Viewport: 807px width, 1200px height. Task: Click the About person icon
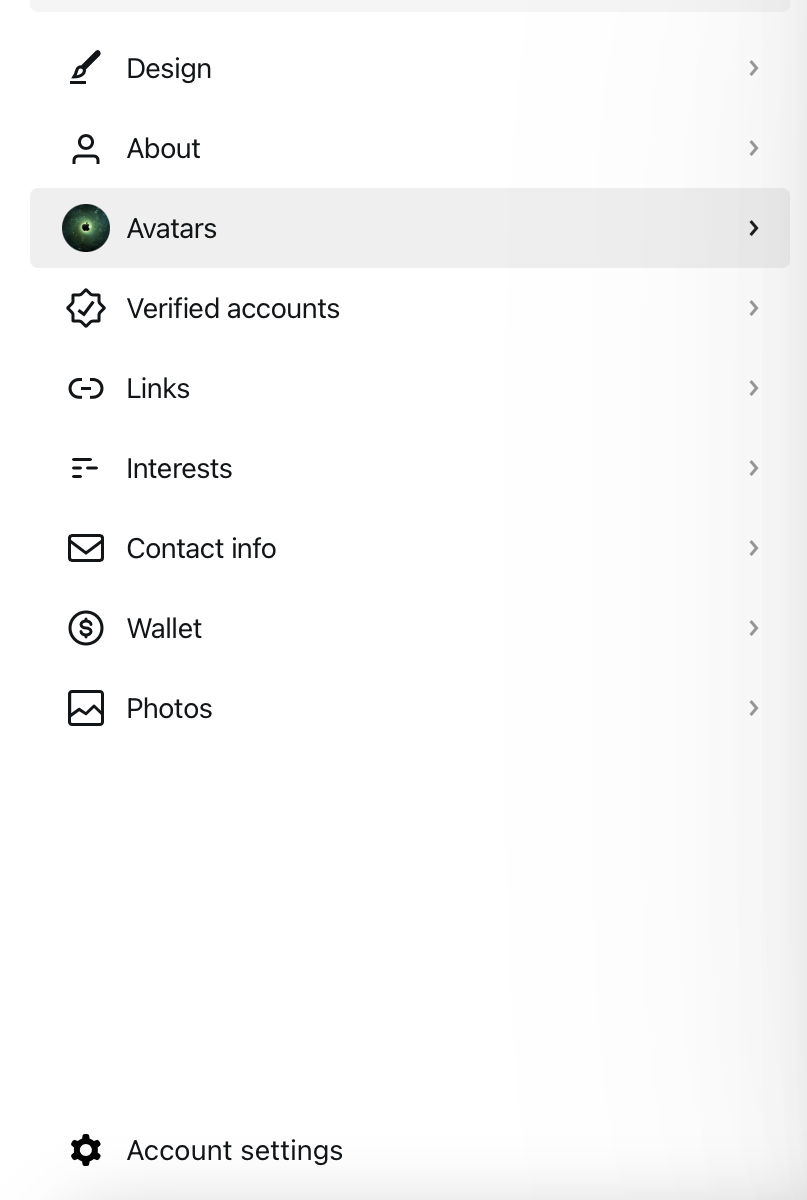pyautogui.click(x=86, y=148)
